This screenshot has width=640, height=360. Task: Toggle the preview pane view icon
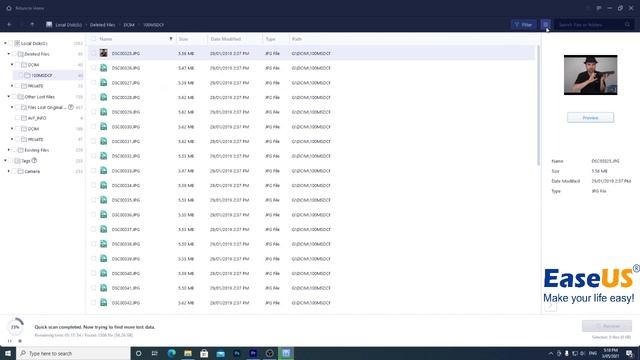546,24
